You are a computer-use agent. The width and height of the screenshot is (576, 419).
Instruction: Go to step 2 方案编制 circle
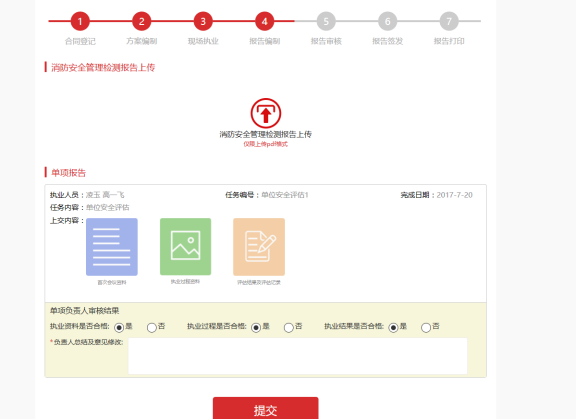click(141, 21)
